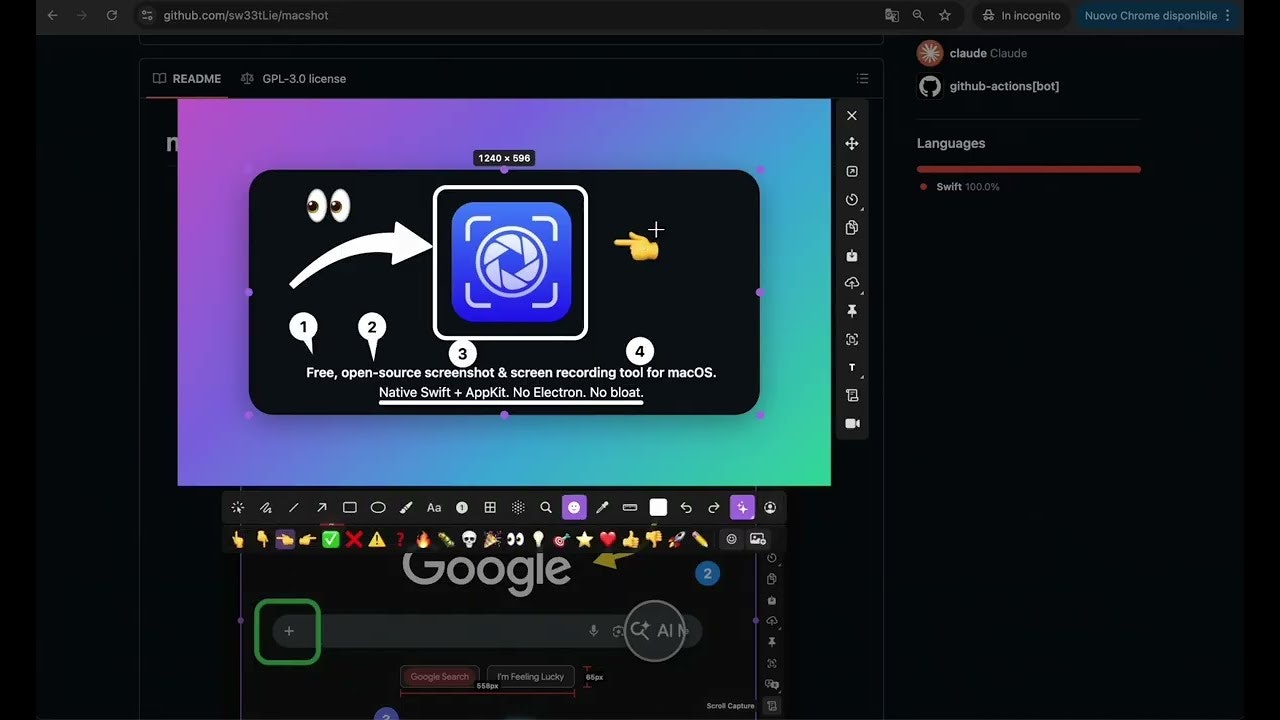Copy screenshot to clipboard icon

click(x=852, y=227)
